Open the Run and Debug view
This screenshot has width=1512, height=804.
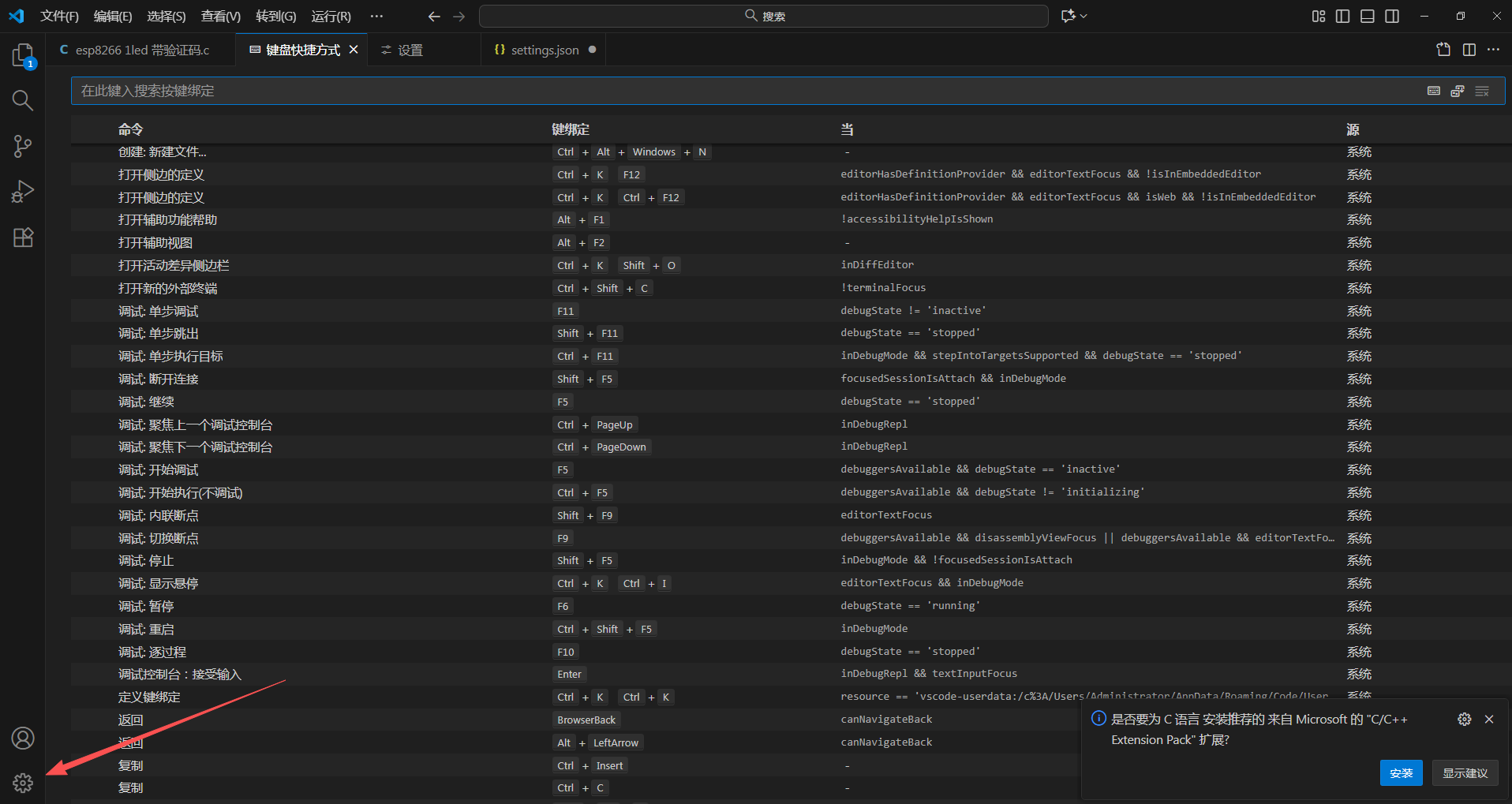(x=23, y=192)
